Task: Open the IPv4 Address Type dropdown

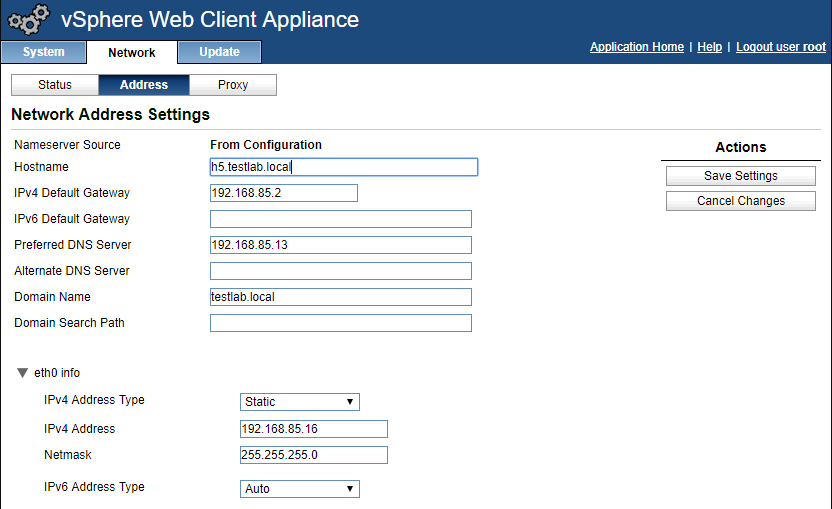Action: pyautogui.click(x=300, y=402)
